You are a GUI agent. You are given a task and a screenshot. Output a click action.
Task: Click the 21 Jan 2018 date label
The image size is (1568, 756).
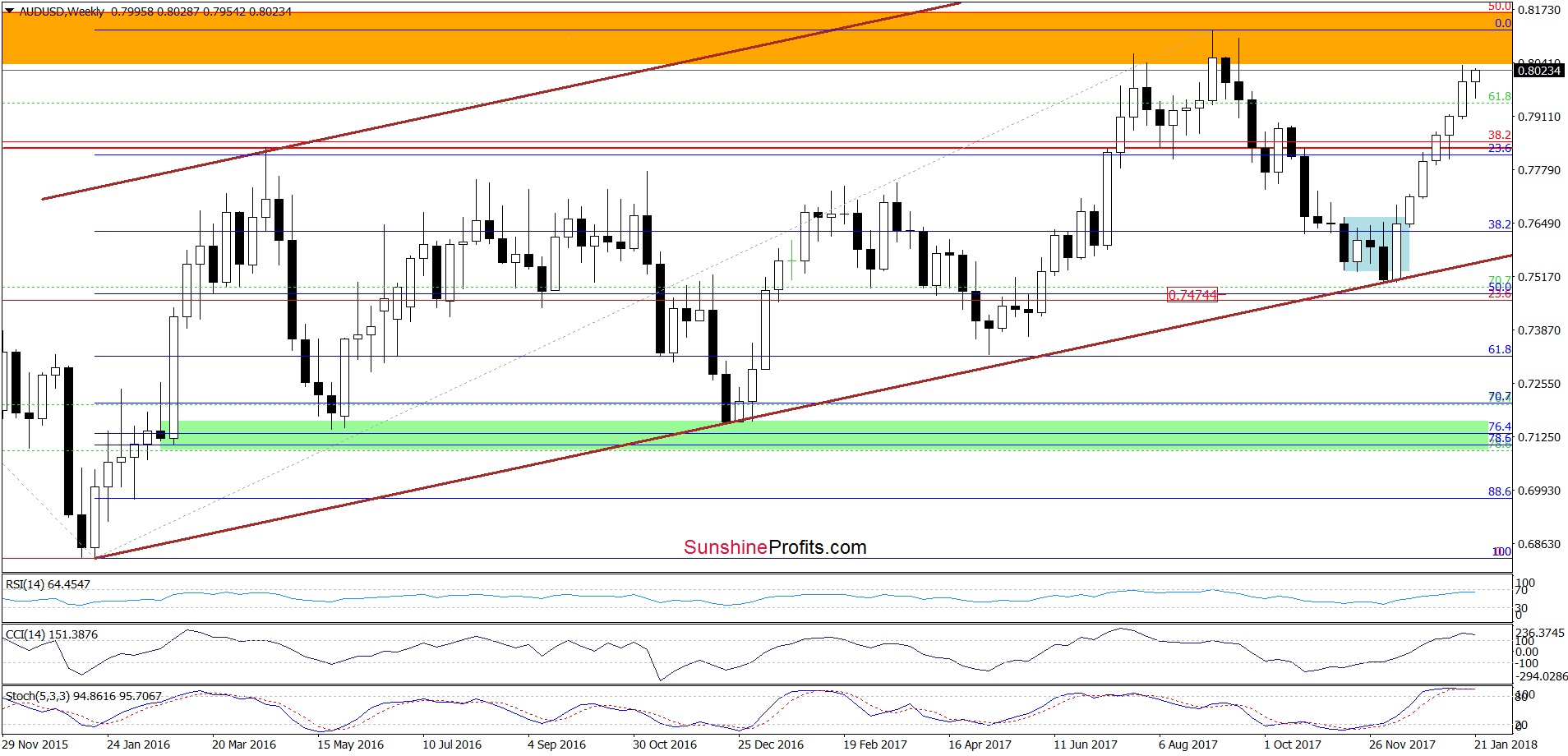[x=1506, y=744]
